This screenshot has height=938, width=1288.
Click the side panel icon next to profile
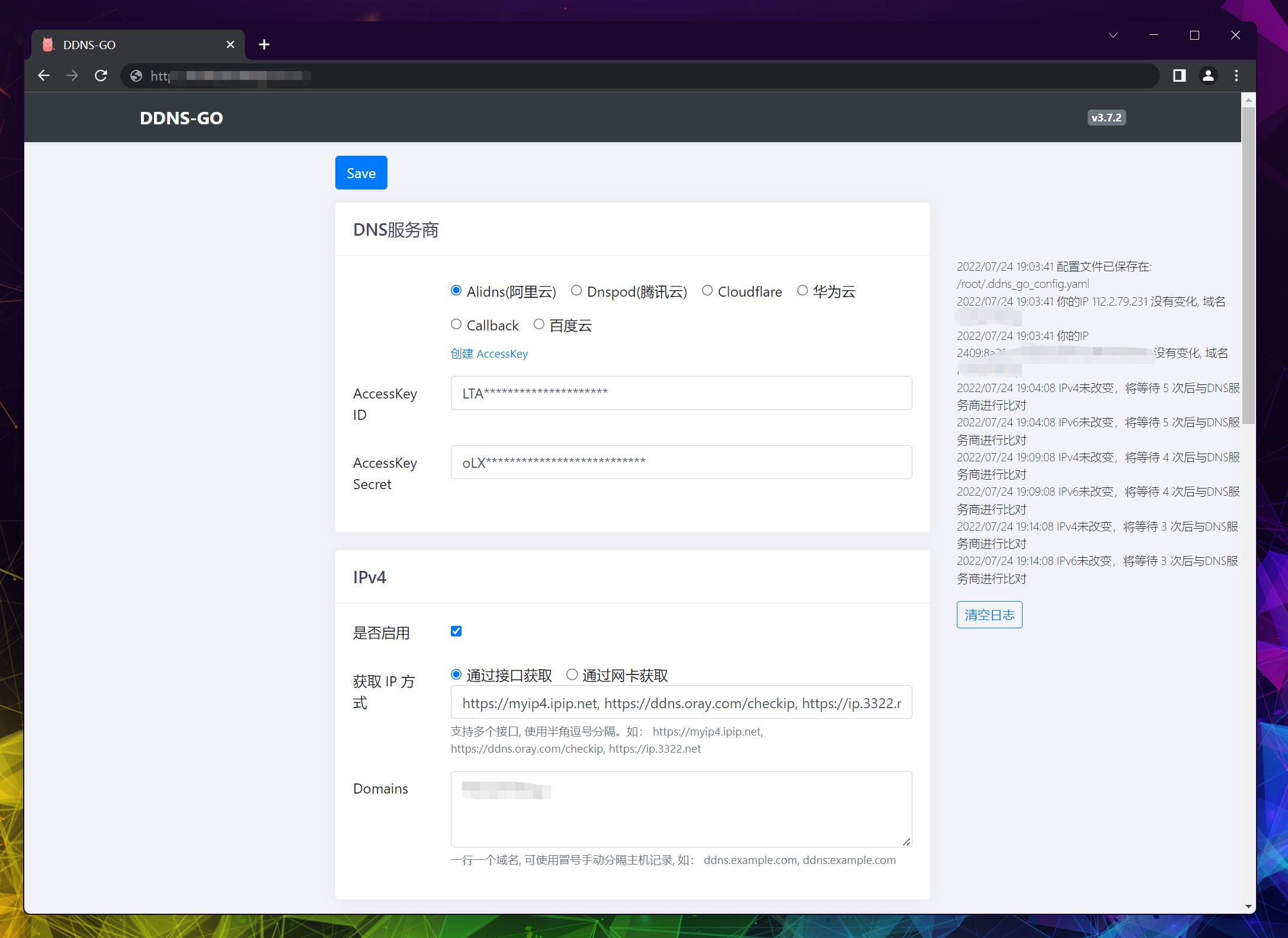[1179, 76]
